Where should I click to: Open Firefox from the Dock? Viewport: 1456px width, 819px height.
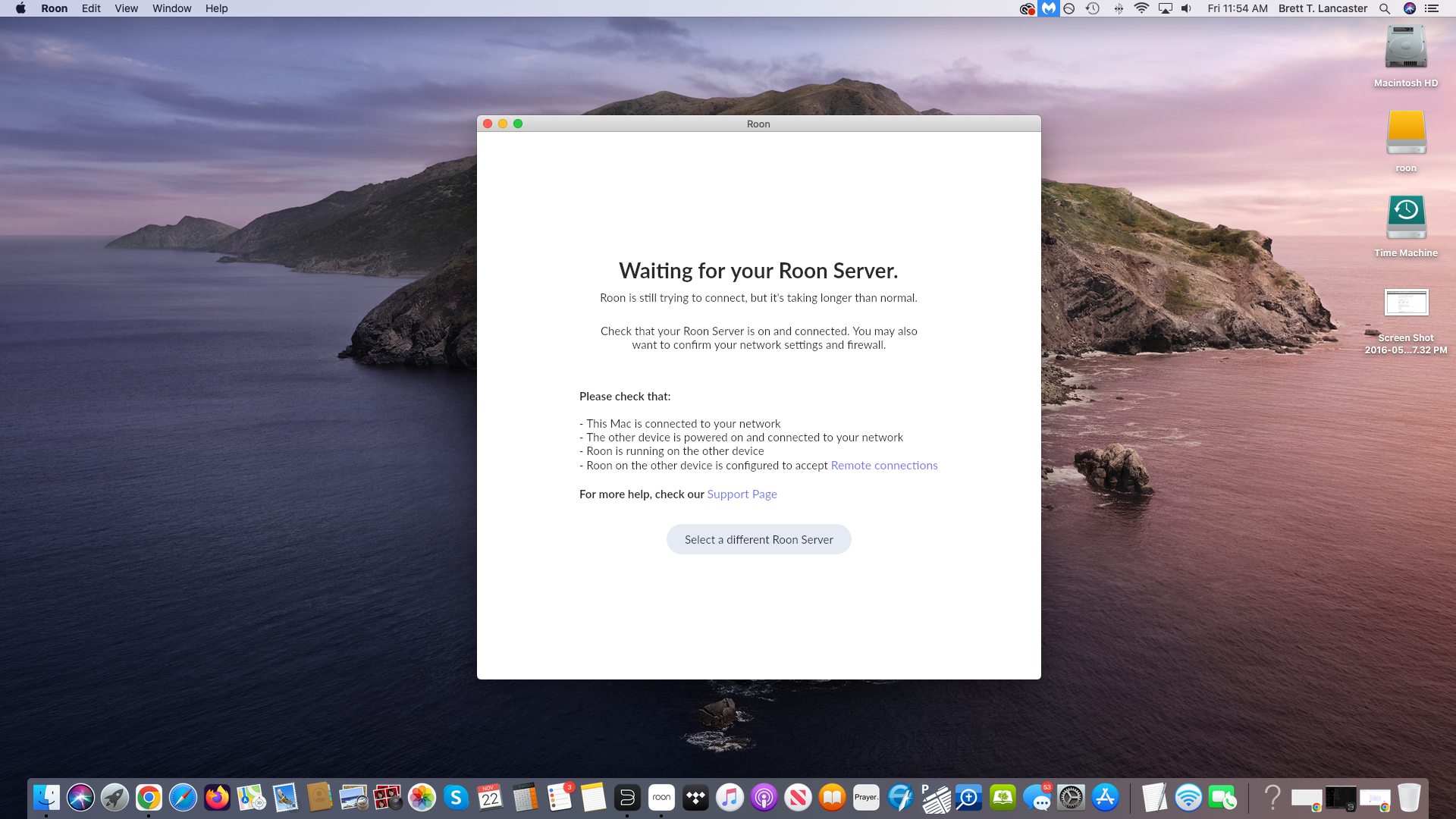point(217,797)
